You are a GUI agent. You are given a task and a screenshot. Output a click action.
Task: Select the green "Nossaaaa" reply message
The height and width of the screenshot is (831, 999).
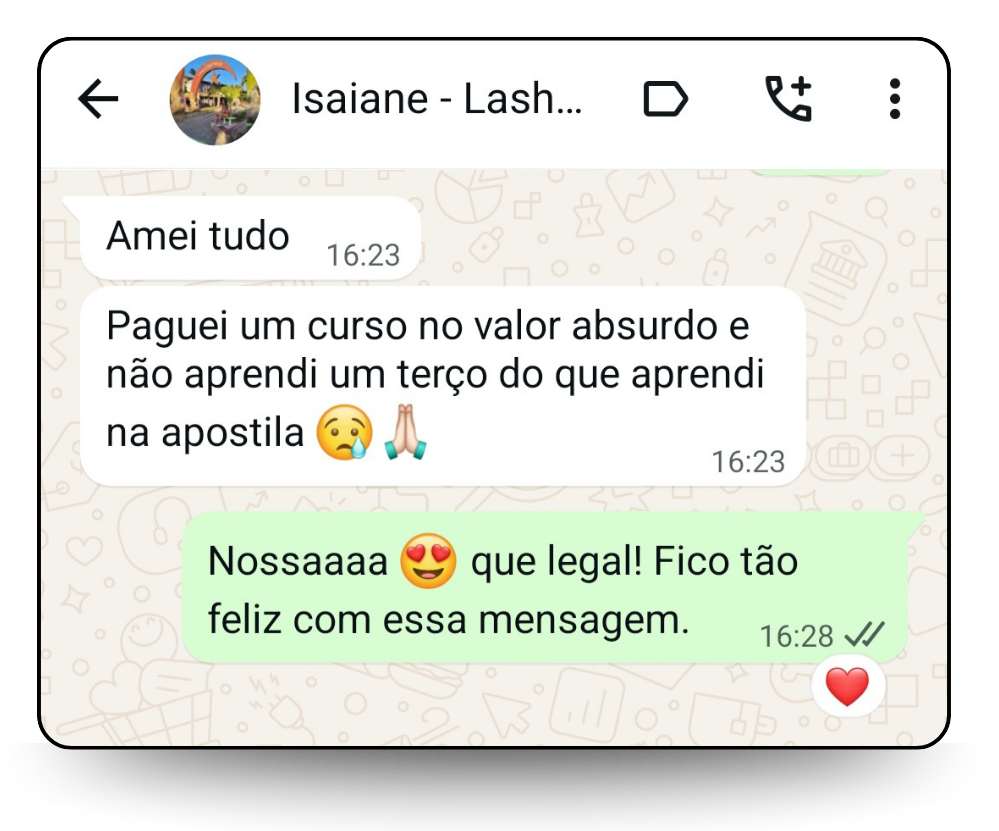click(x=545, y=587)
